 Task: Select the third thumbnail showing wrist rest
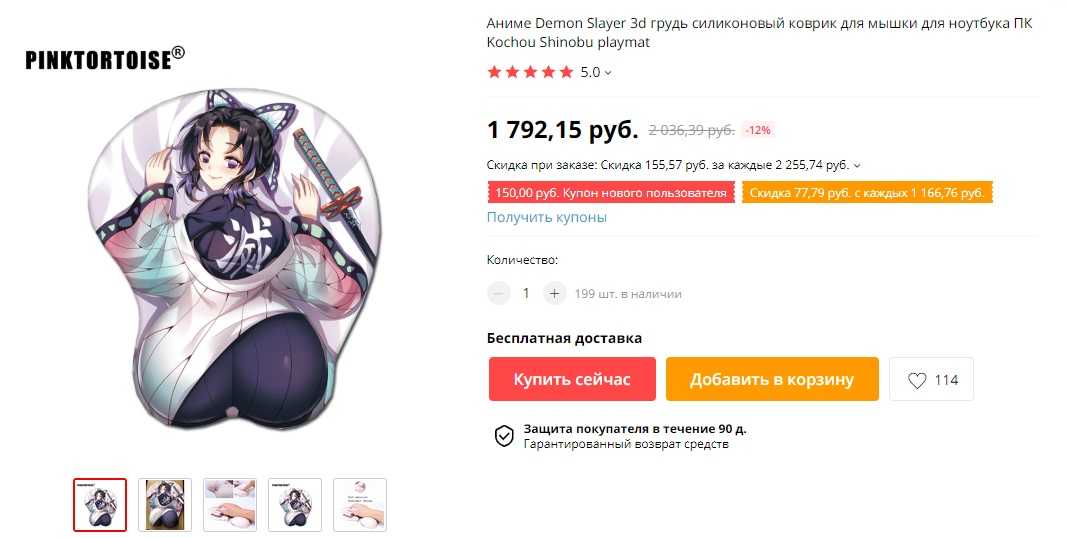pyautogui.click(x=230, y=505)
